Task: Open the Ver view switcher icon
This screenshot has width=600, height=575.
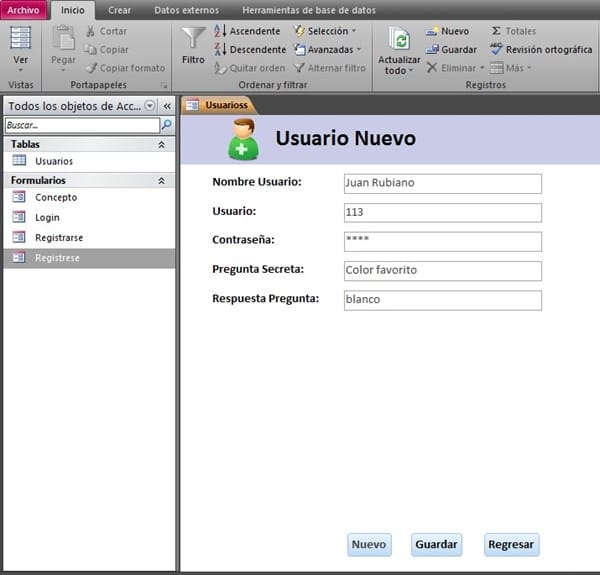Action: coord(20,37)
